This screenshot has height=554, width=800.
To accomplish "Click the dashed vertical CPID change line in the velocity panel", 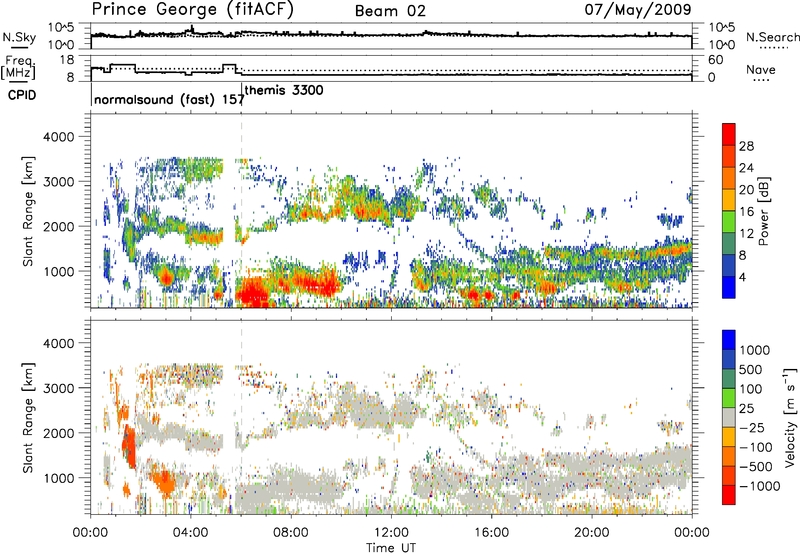I will coord(241,417).
